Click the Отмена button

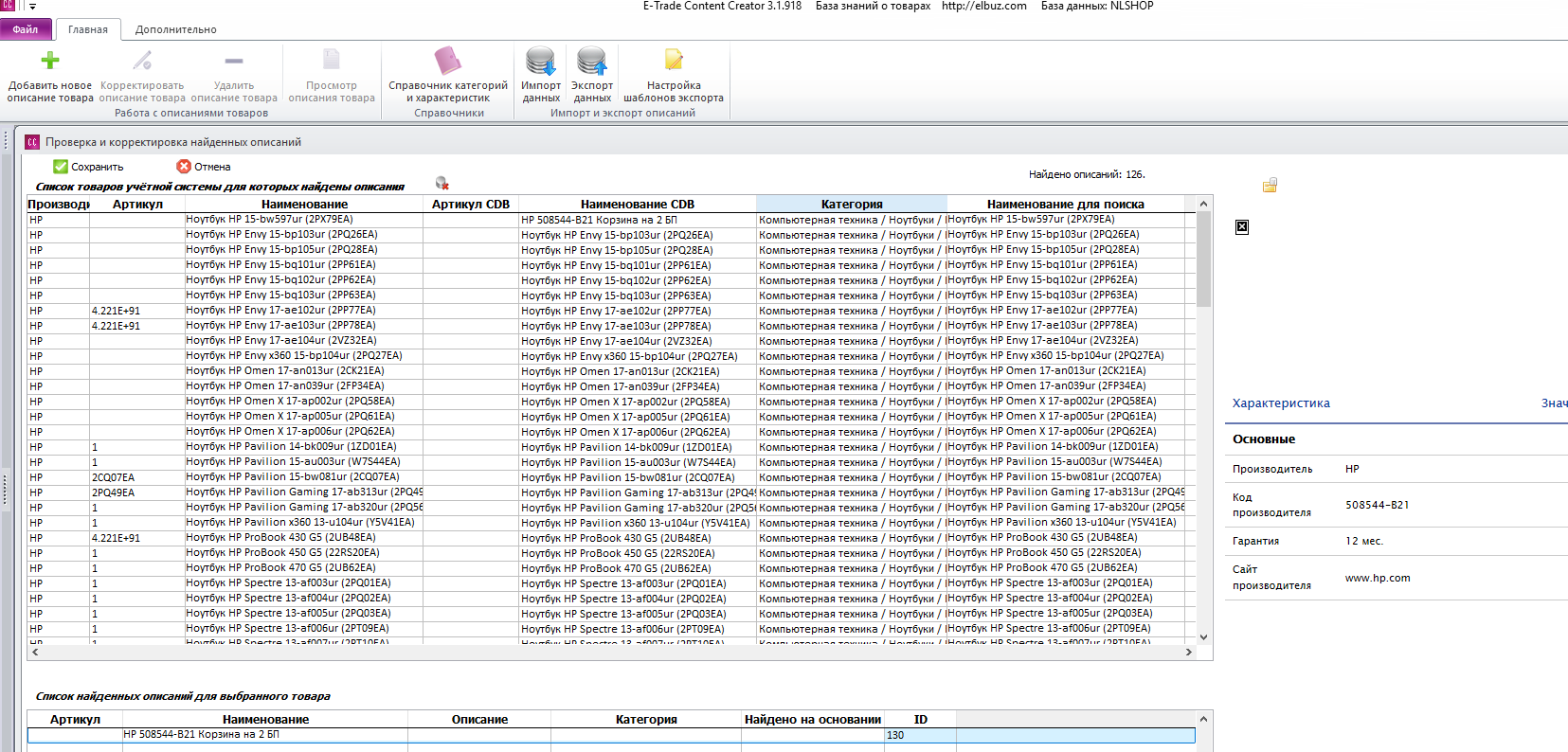click(204, 167)
